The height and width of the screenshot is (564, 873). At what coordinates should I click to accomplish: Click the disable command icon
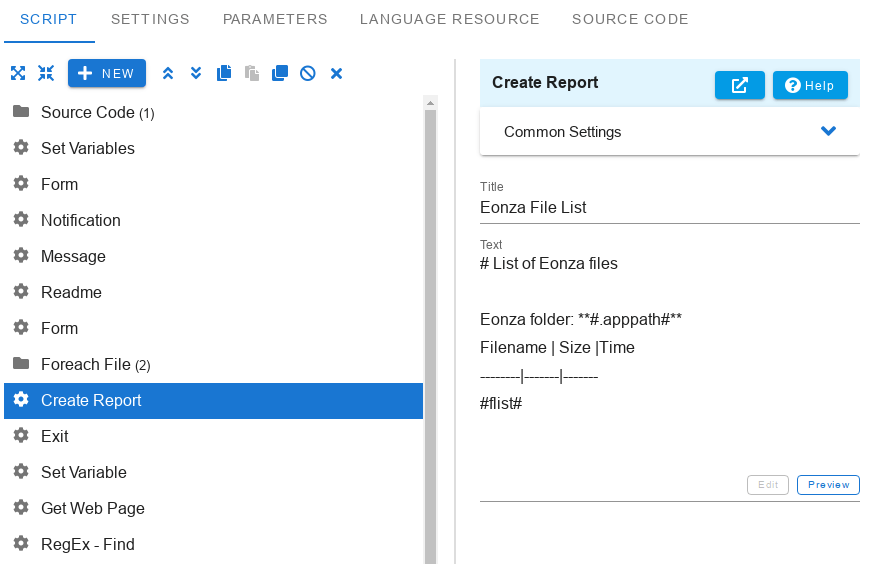tap(308, 73)
